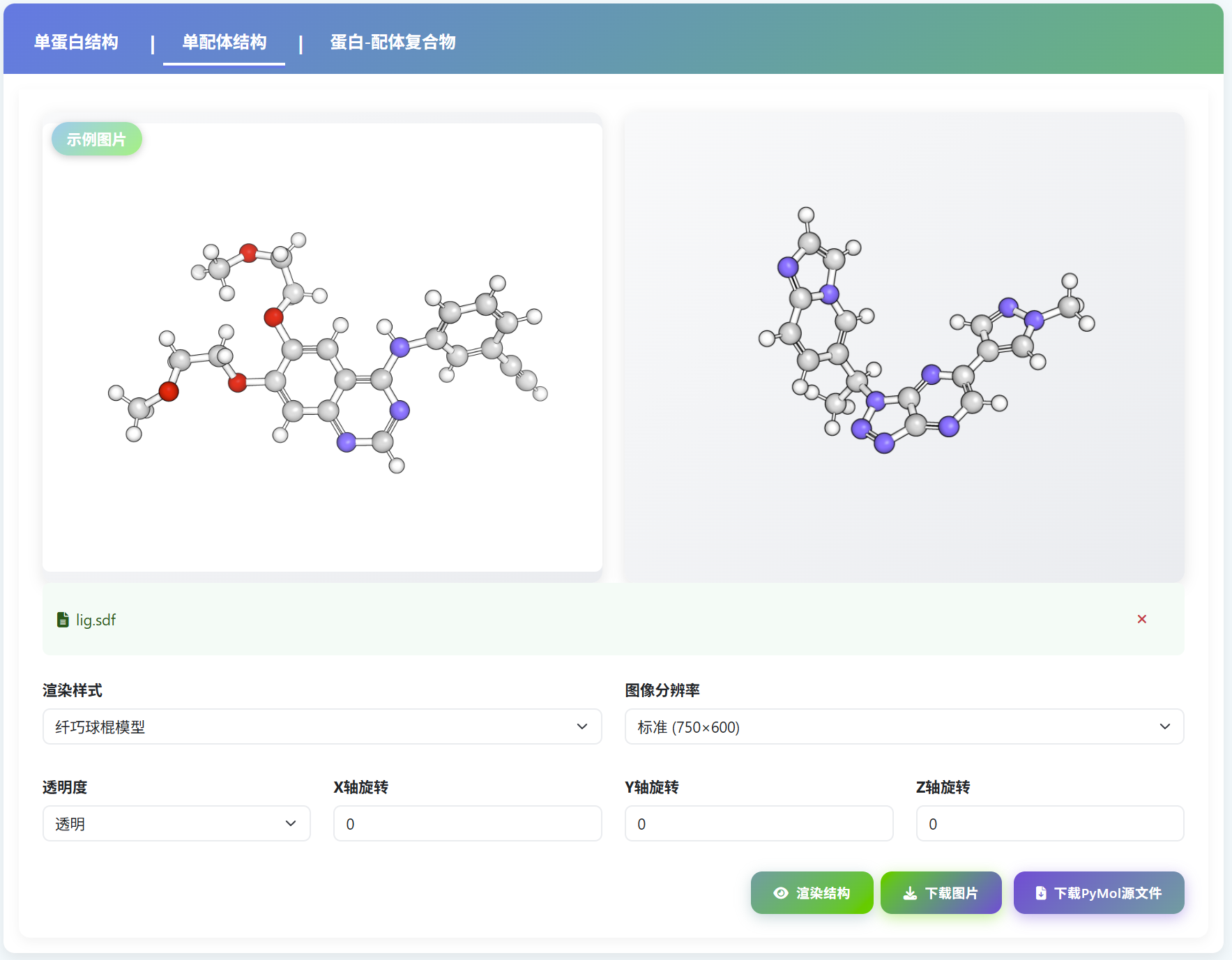Click the example molecule preview image
The width and height of the screenshot is (1232, 960).
point(321,346)
